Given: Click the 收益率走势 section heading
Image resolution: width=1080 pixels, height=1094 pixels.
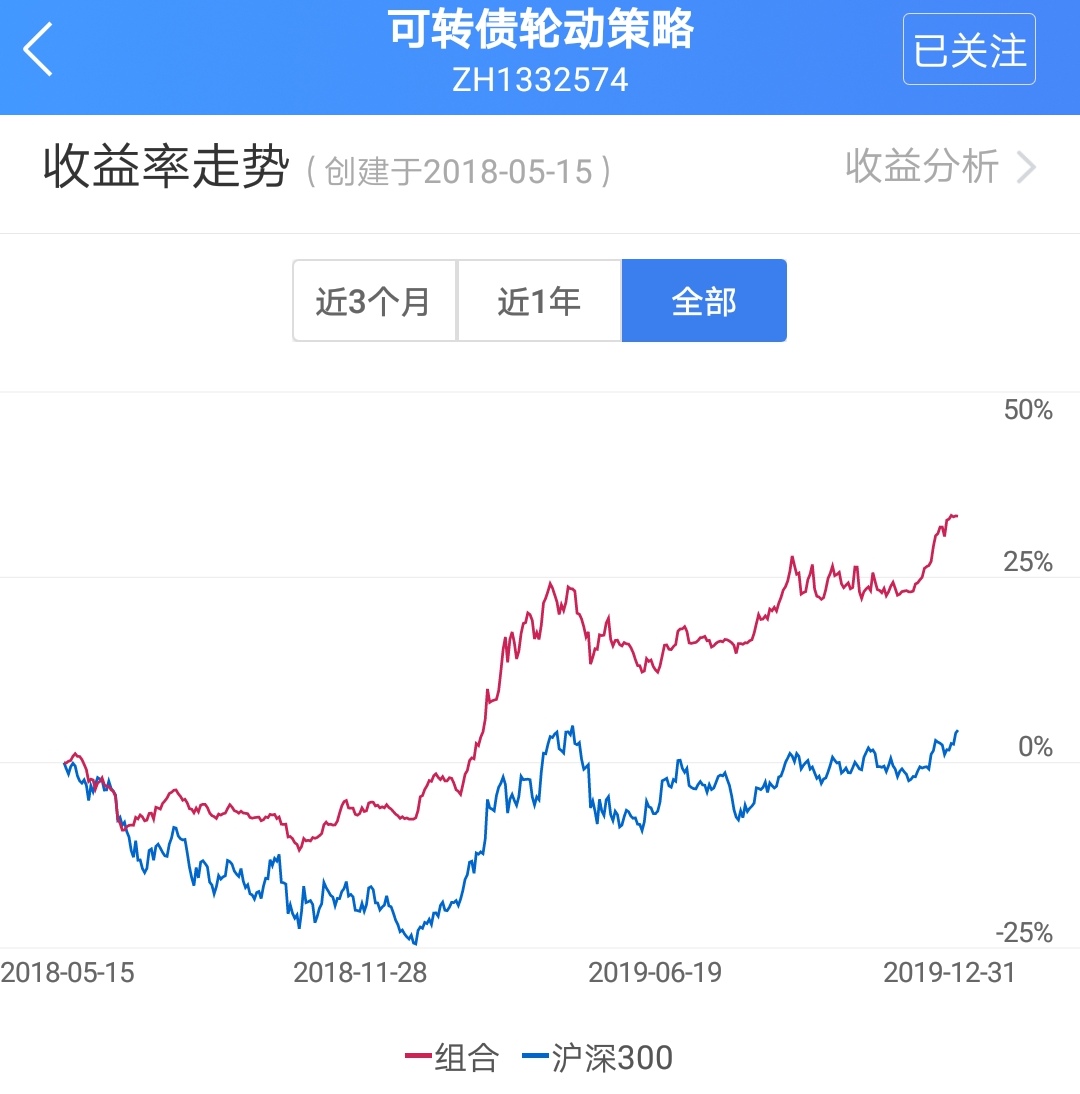Looking at the screenshot, I should (x=166, y=168).
